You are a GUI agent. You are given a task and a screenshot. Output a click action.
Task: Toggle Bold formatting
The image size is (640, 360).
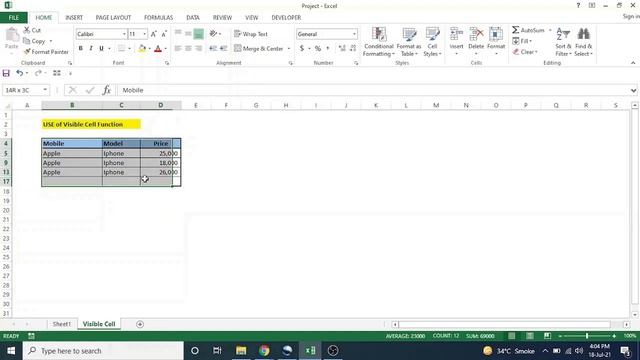tap(80, 49)
